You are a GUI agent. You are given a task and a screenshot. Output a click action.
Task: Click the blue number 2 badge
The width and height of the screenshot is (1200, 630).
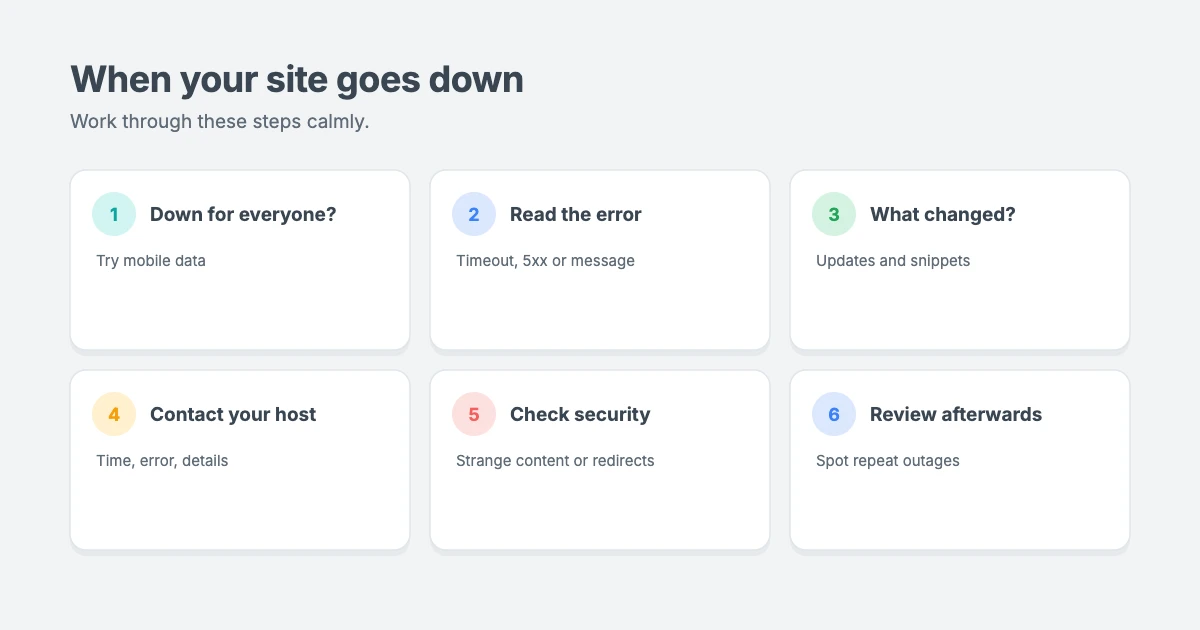coord(474,214)
